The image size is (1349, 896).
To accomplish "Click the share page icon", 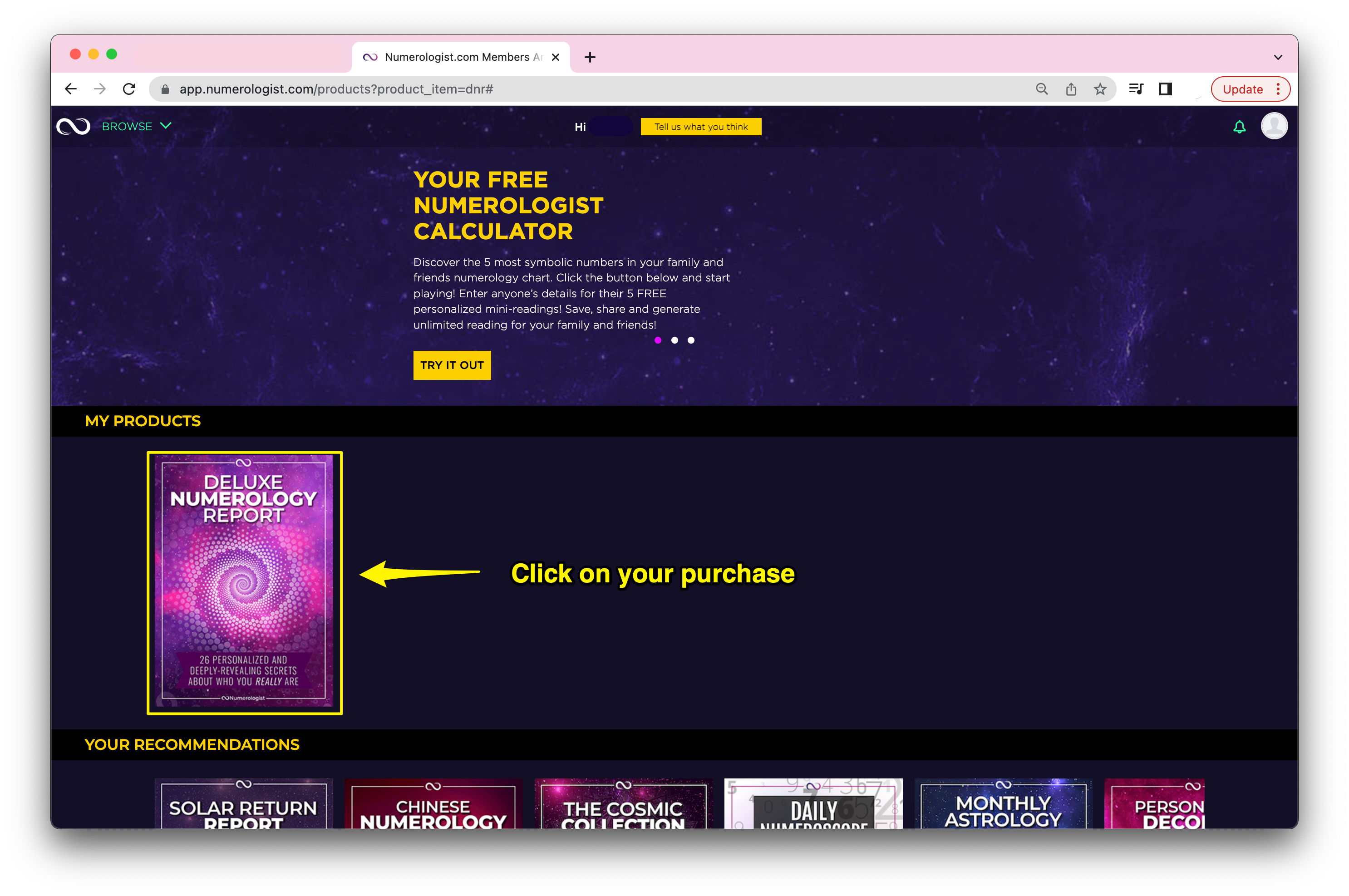I will [x=1071, y=89].
